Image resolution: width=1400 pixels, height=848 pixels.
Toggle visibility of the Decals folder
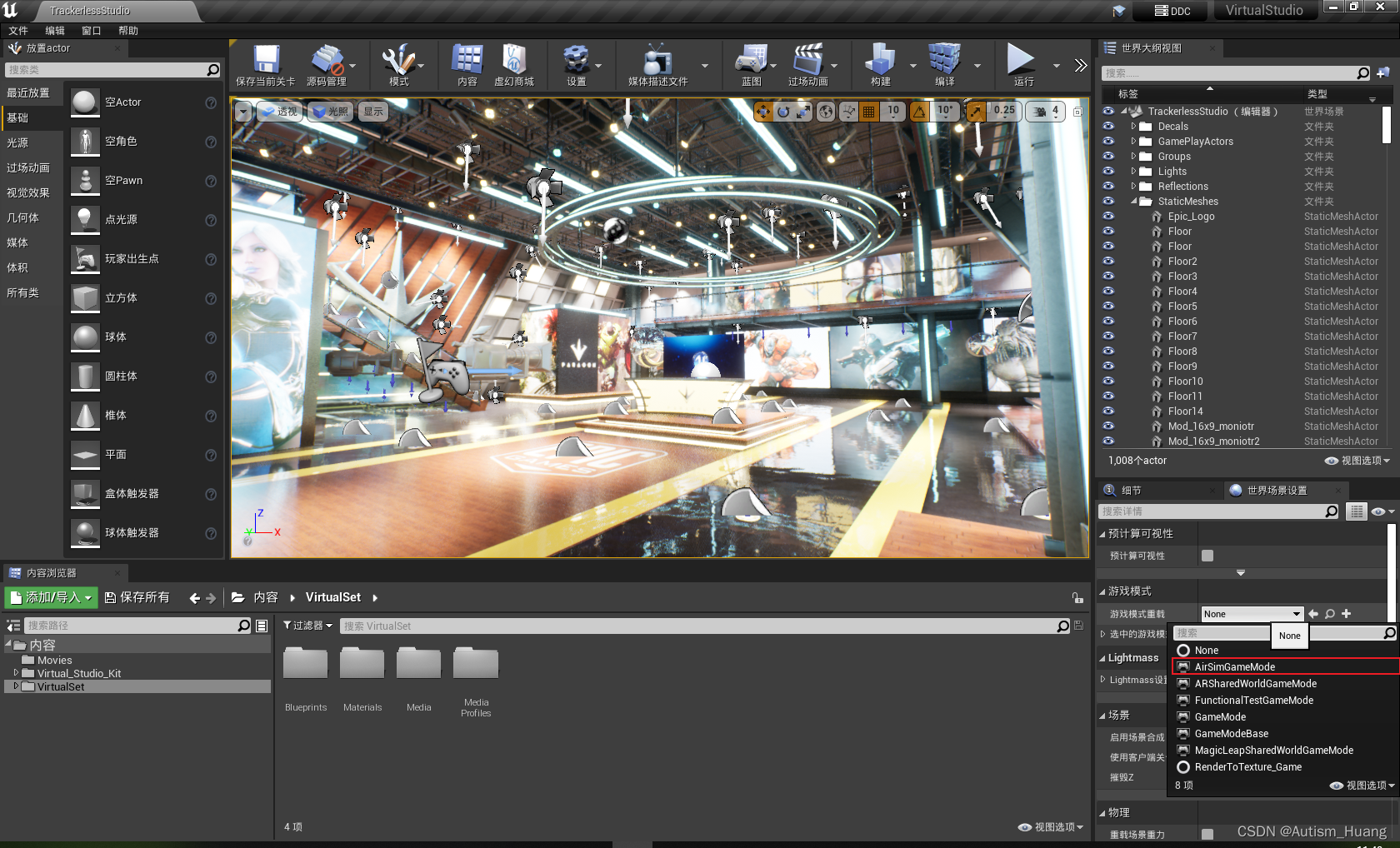click(x=1108, y=127)
